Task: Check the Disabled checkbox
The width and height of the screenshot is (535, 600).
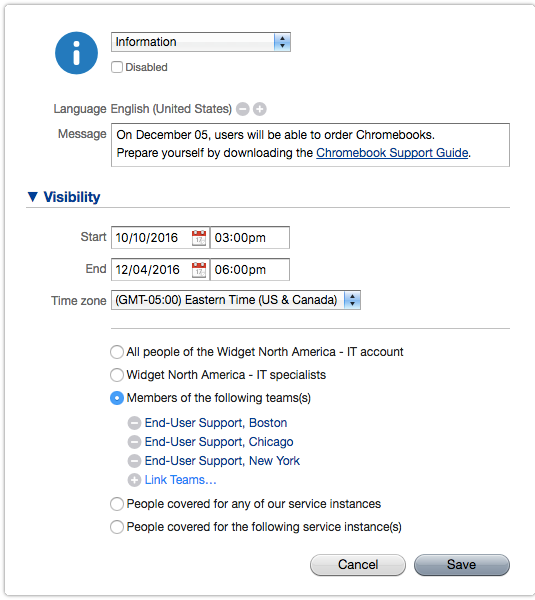Action: click(x=117, y=67)
